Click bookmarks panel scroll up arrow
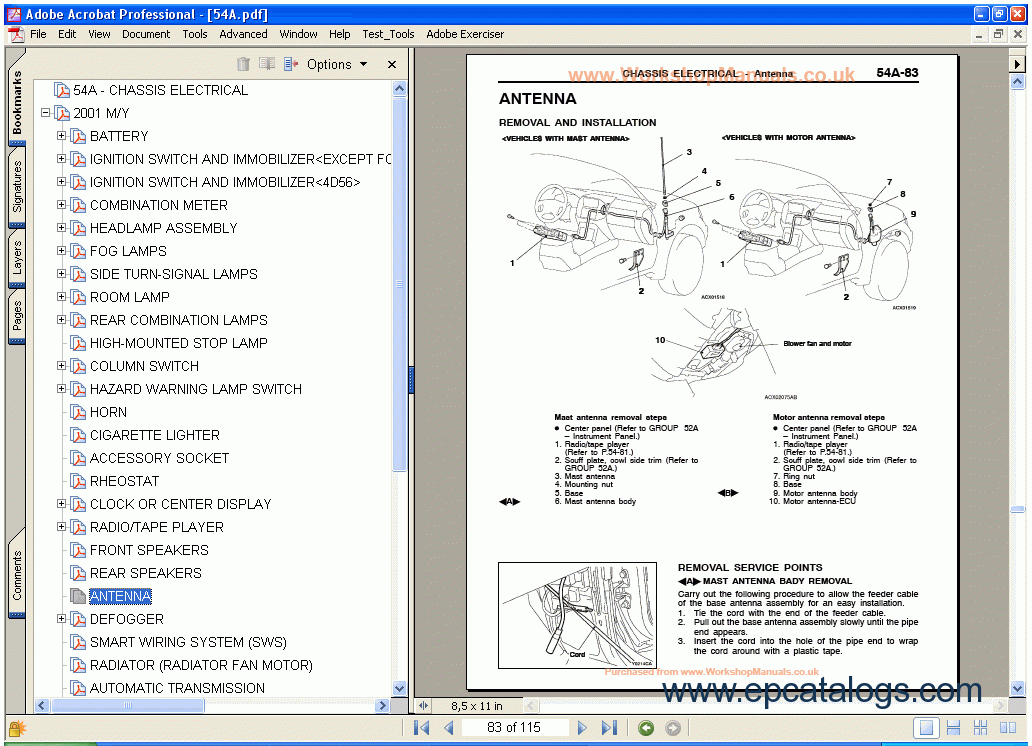1032x746 pixels. [400, 88]
